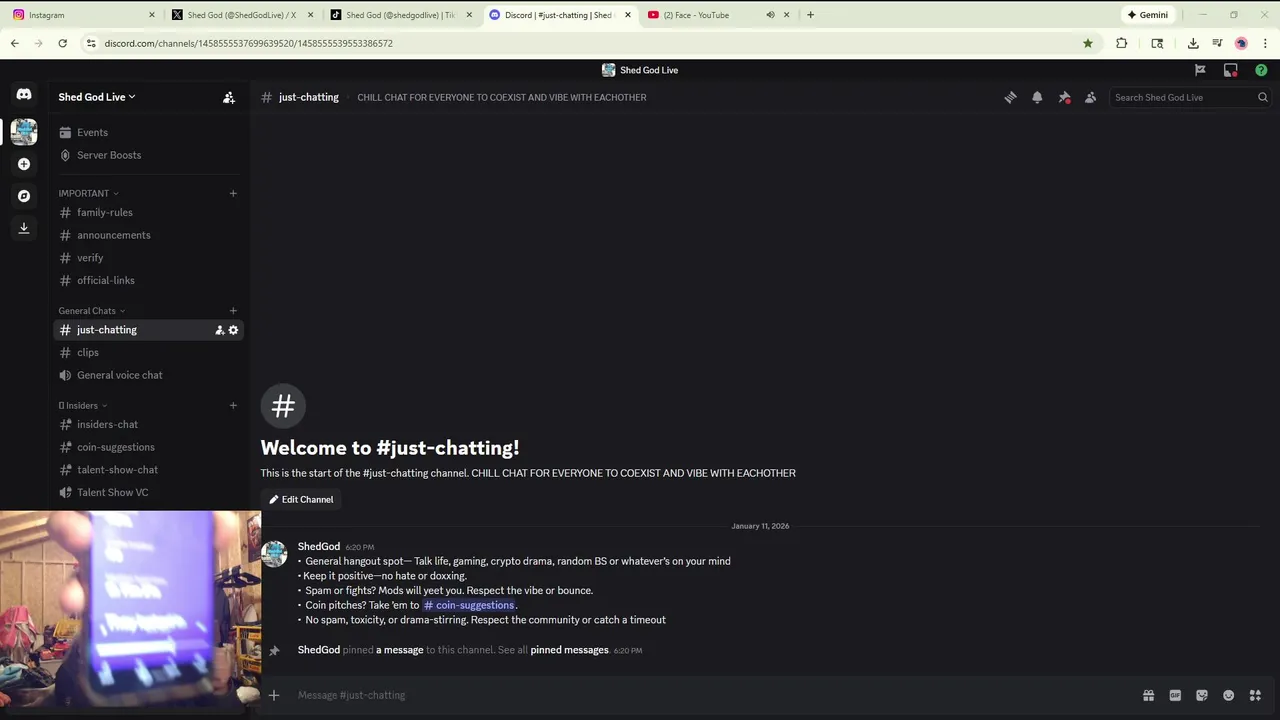Send a gift using the gift icon
Viewport: 1280px width, 720px height.
[1149, 695]
